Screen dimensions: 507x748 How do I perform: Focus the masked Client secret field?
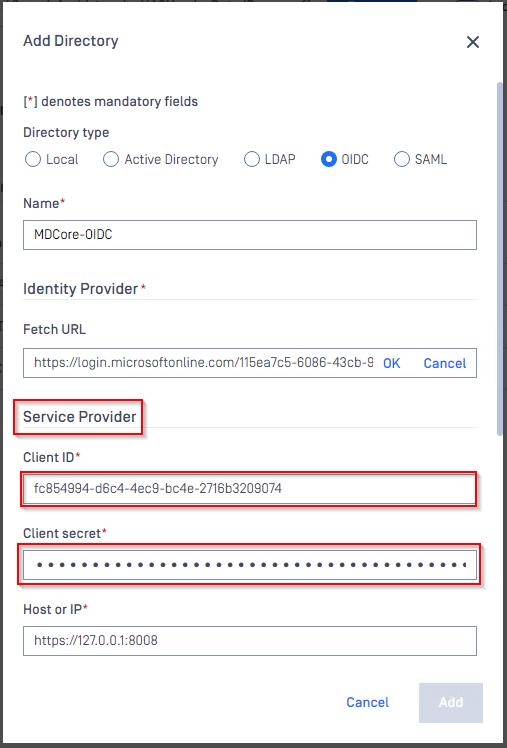click(249, 565)
